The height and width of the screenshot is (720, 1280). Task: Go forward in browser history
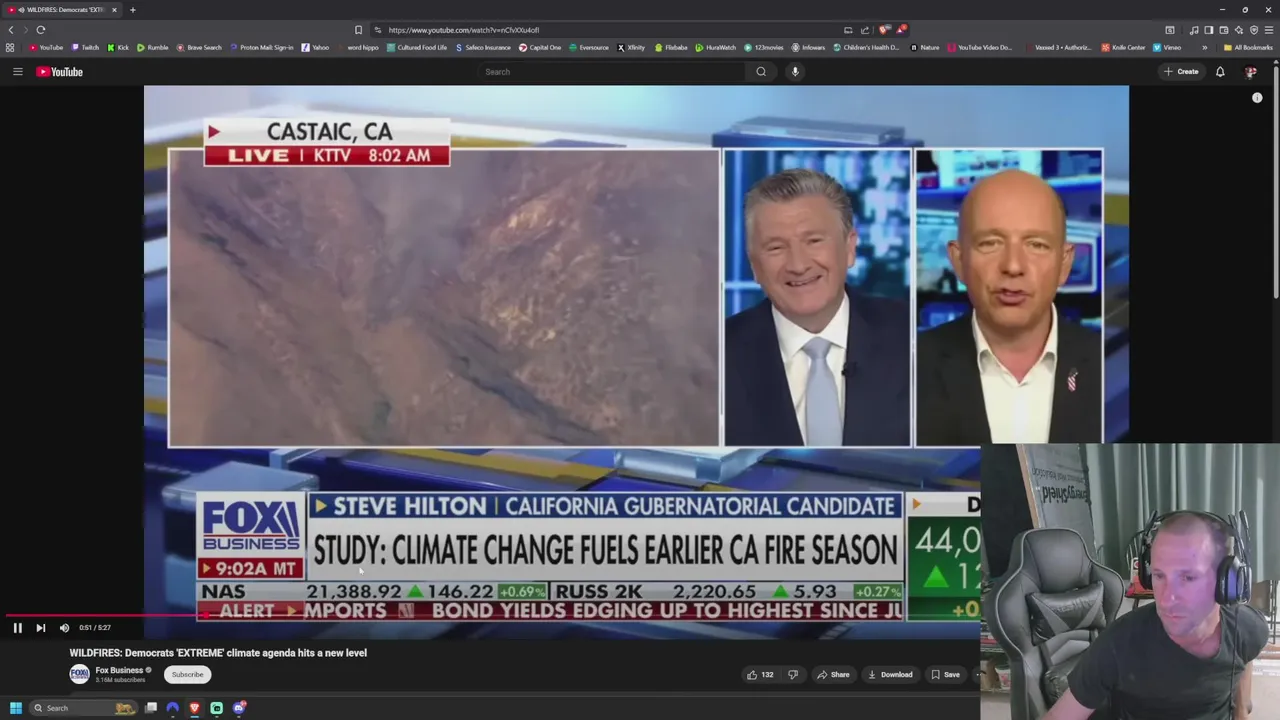pos(26,30)
